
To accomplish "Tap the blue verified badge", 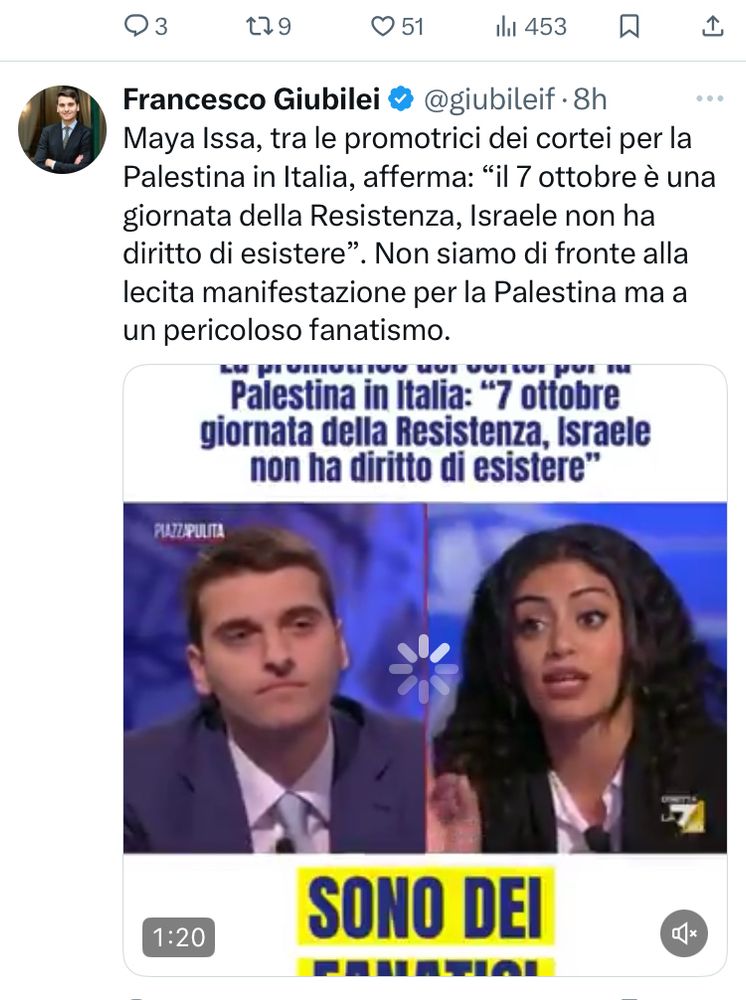I will (402, 99).
